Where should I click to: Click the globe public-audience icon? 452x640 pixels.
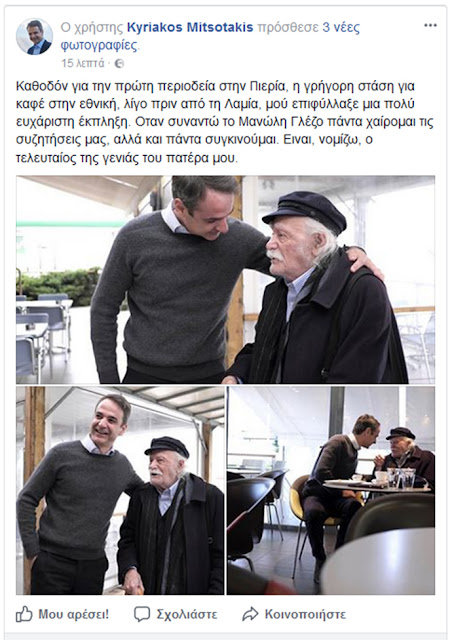click(119, 63)
